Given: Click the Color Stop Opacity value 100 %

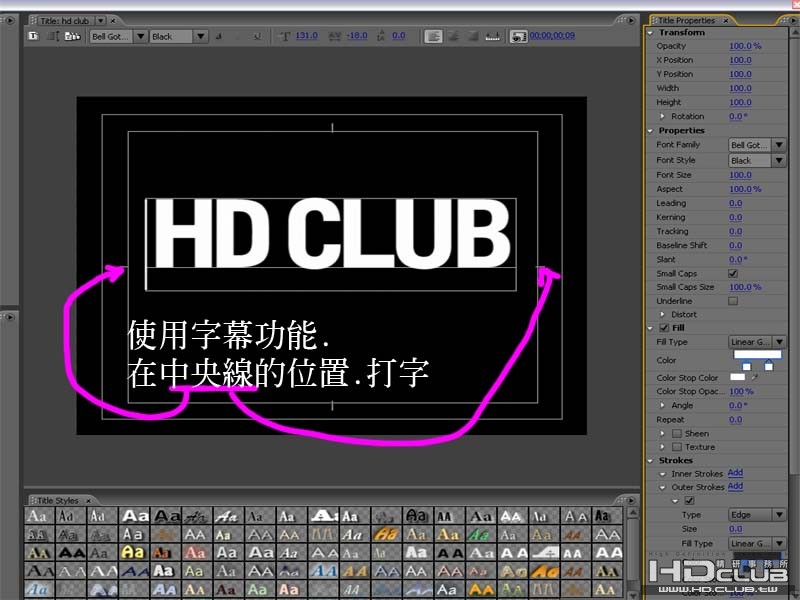Looking at the screenshot, I should [x=741, y=391].
